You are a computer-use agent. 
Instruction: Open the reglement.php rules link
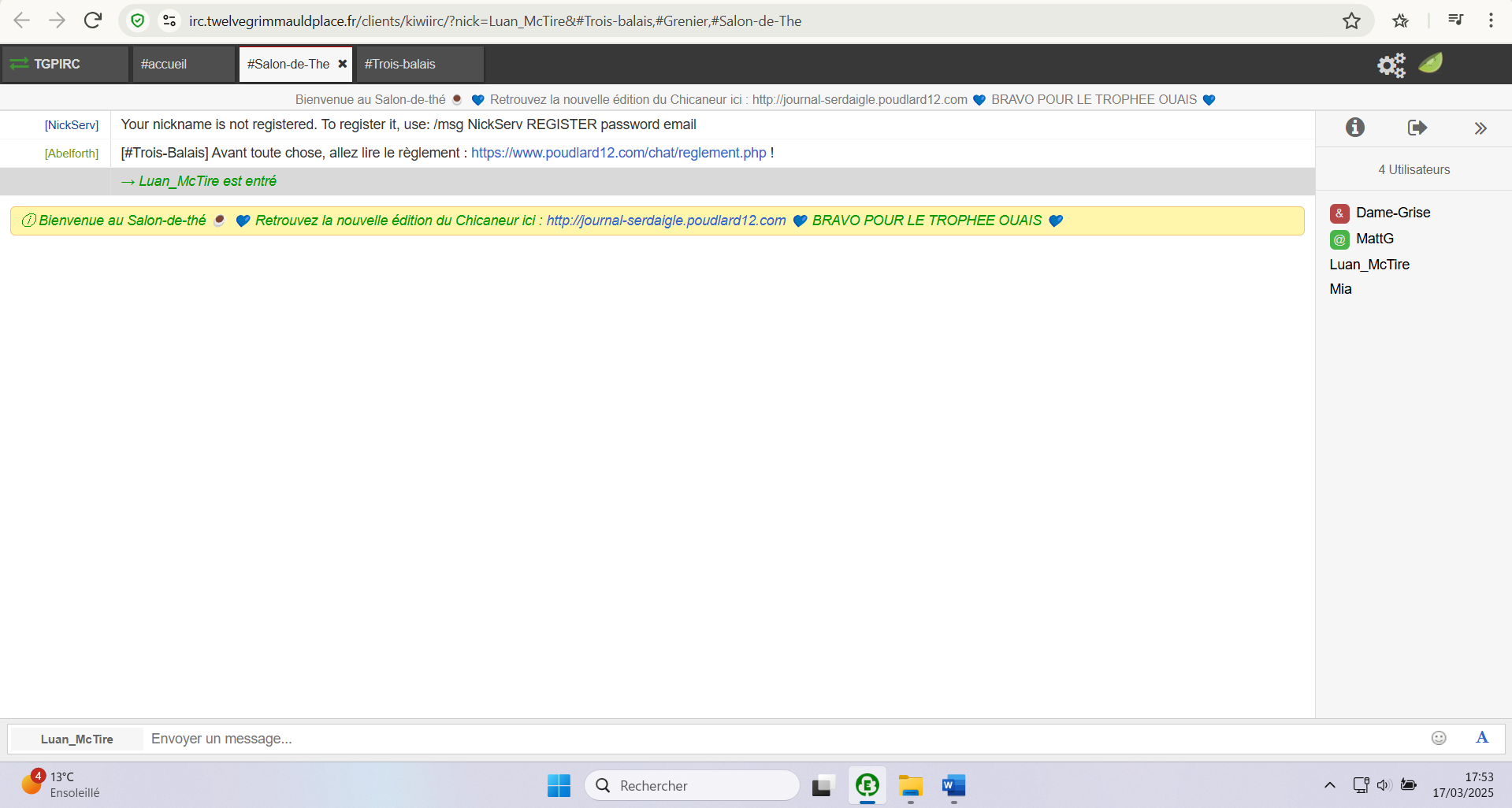pos(619,153)
